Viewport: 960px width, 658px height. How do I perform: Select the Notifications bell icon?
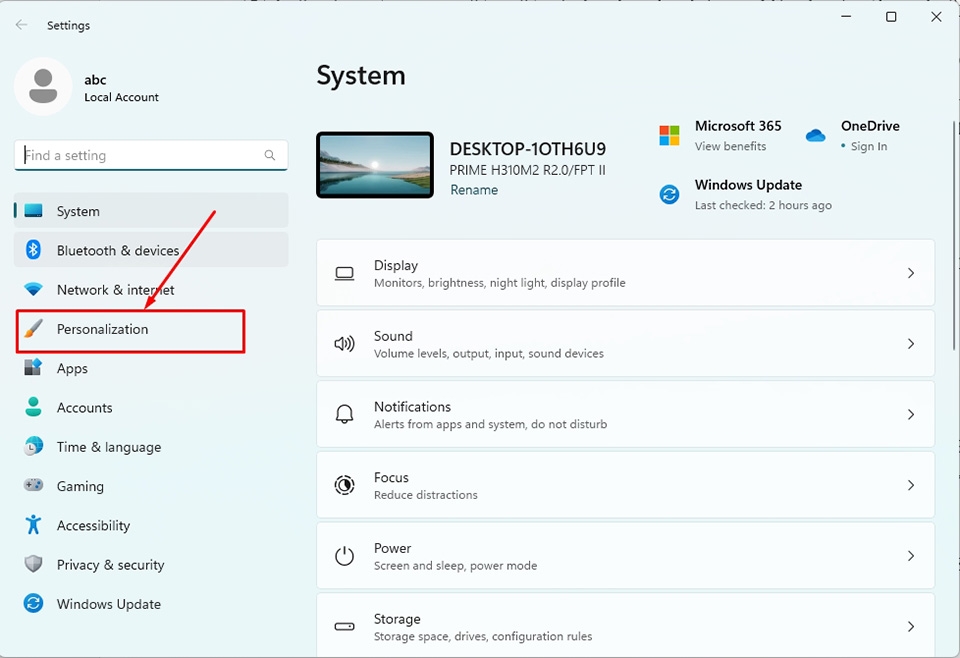(x=344, y=414)
